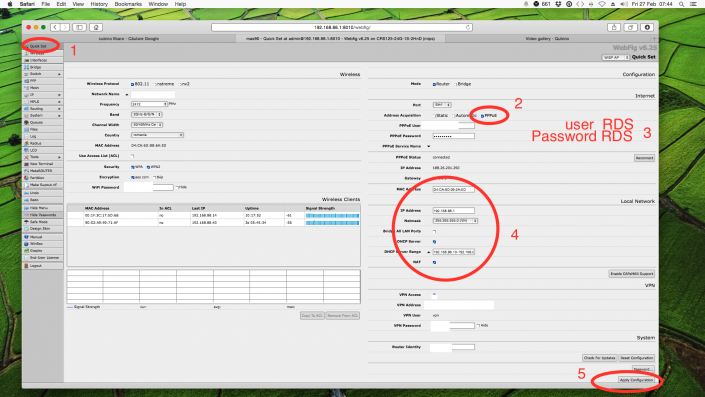
Task: Toggle Safe Mode in the sidebar
Action: pyautogui.click(x=43, y=222)
